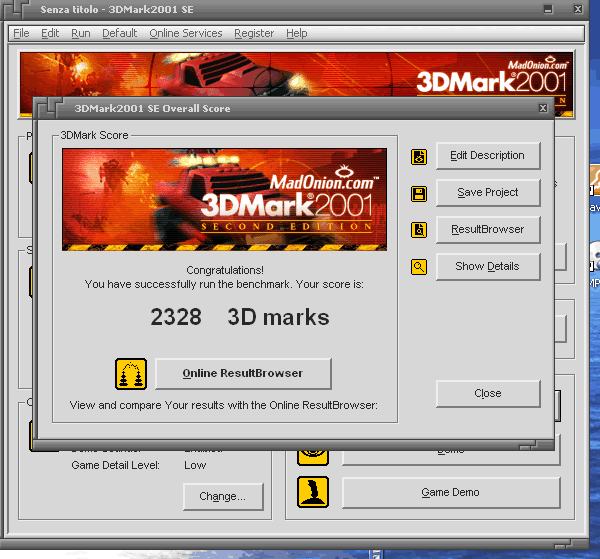Open the Edit menu
This screenshot has height=559, width=600.
[50, 33]
